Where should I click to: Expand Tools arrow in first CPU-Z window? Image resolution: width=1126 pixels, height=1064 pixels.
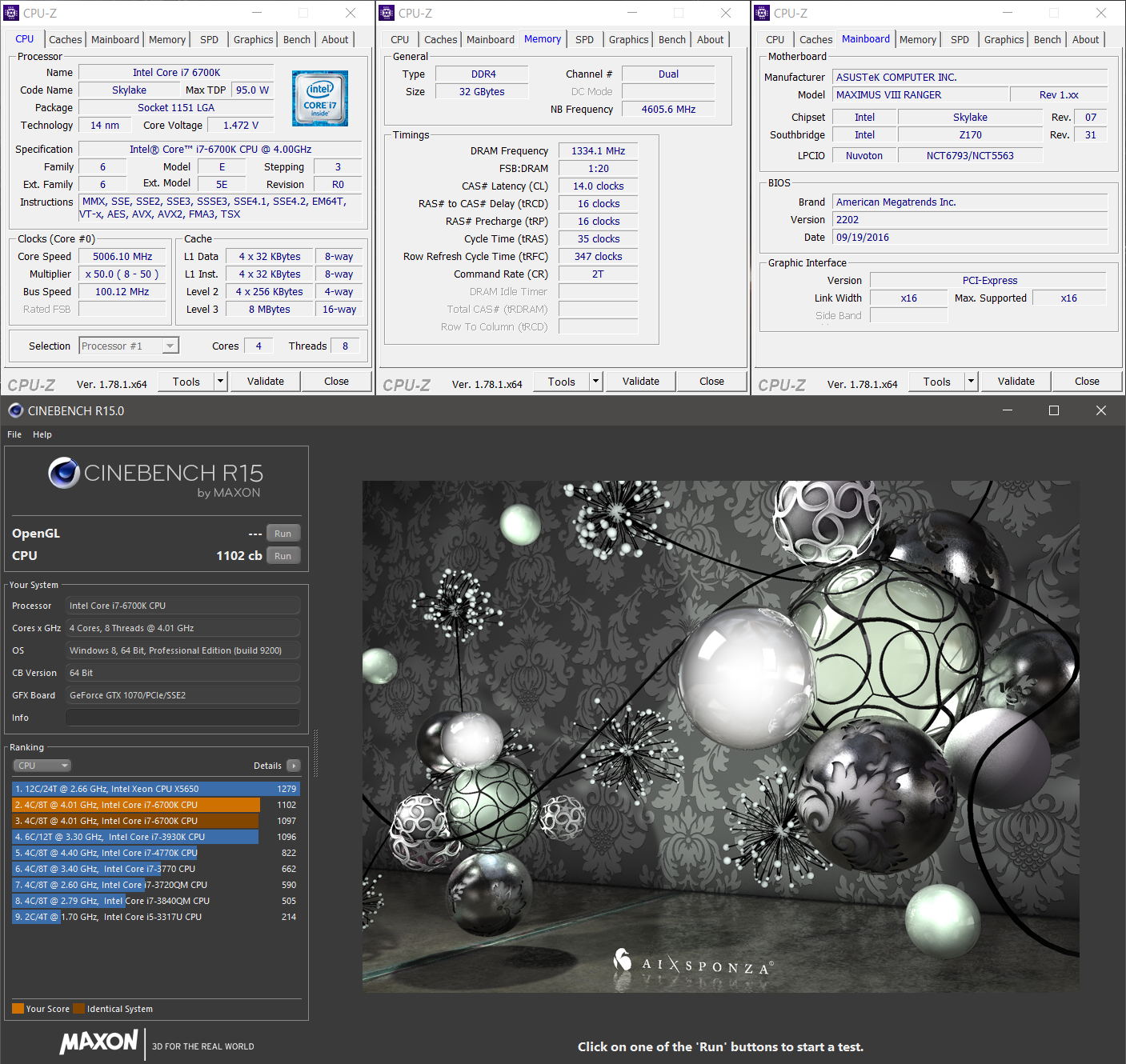pyautogui.click(x=220, y=382)
